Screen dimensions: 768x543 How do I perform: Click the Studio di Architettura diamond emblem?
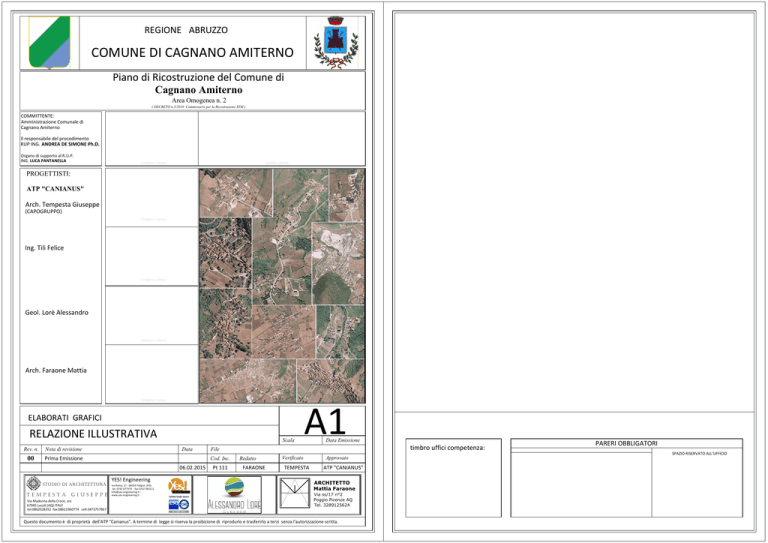(33, 484)
